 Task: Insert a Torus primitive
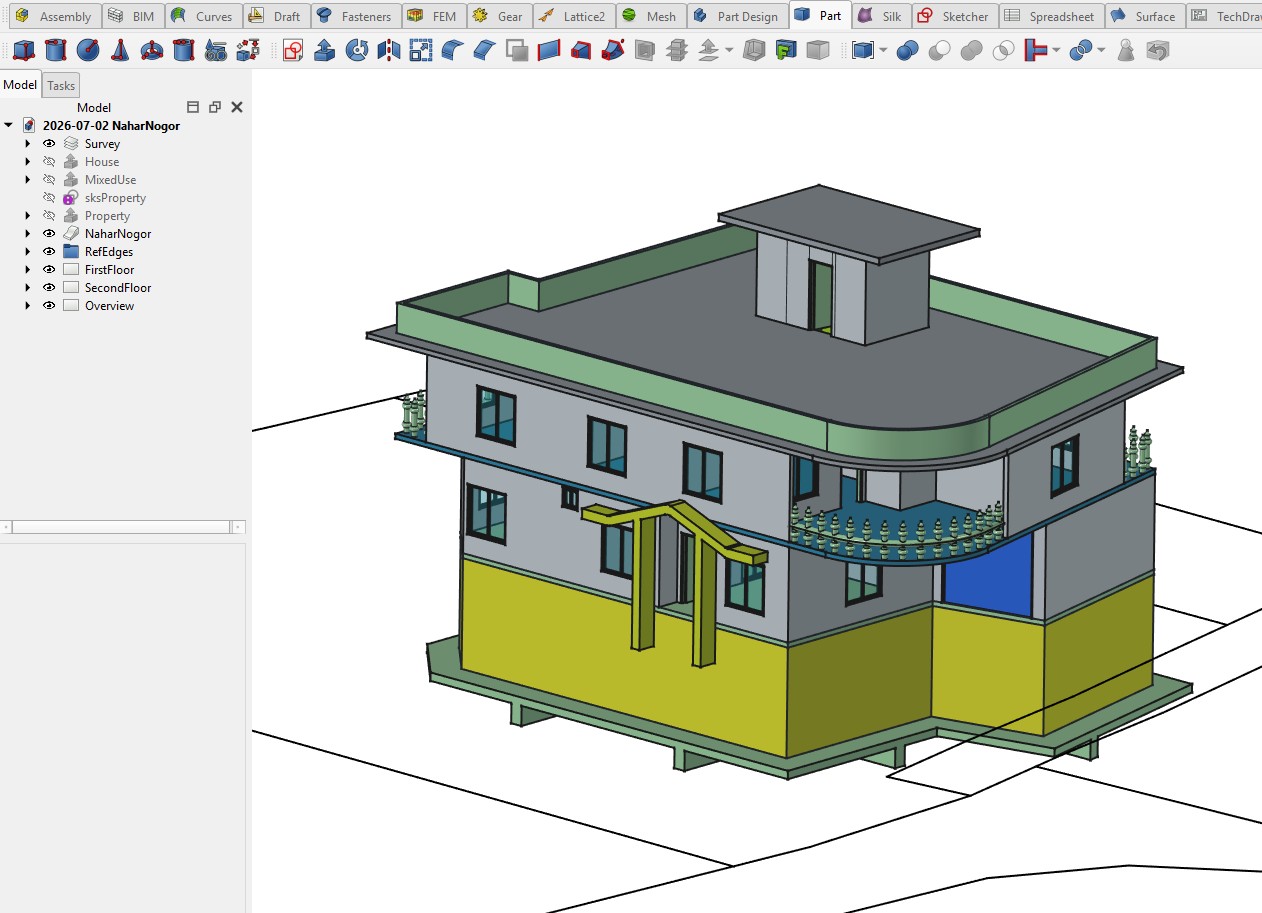pyautogui.click(x=152, y=50)
